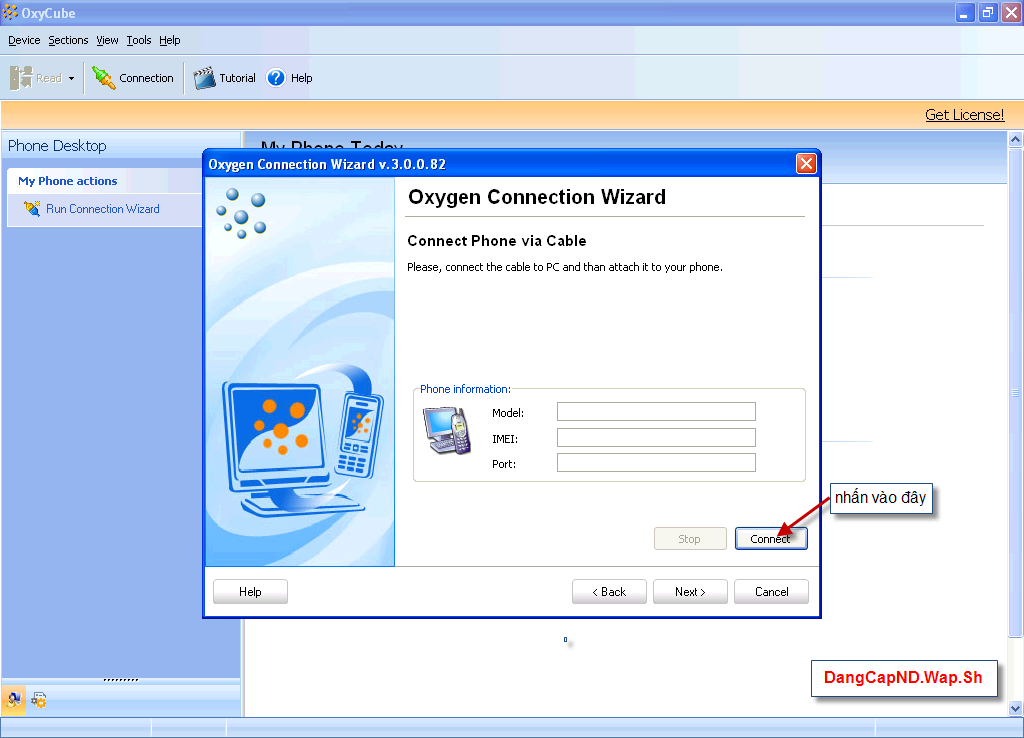Click the Read toolbar icon
1024x738 pixels.
coord(21,78)
